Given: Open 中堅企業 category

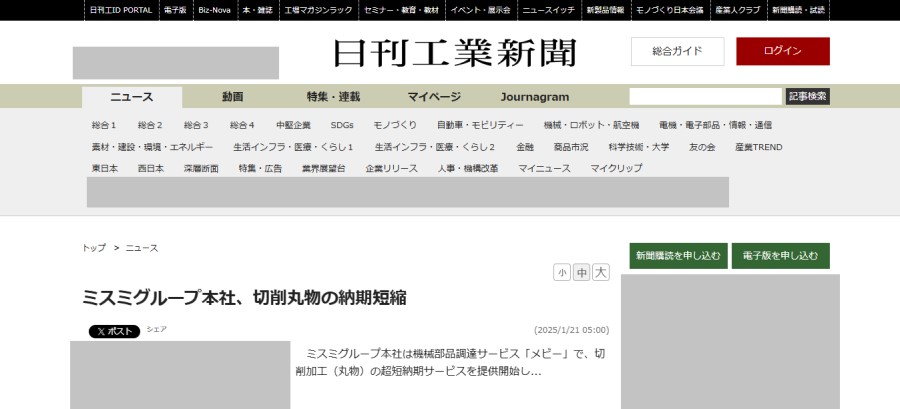Looking at the screenshot, I should click(293, 125).
